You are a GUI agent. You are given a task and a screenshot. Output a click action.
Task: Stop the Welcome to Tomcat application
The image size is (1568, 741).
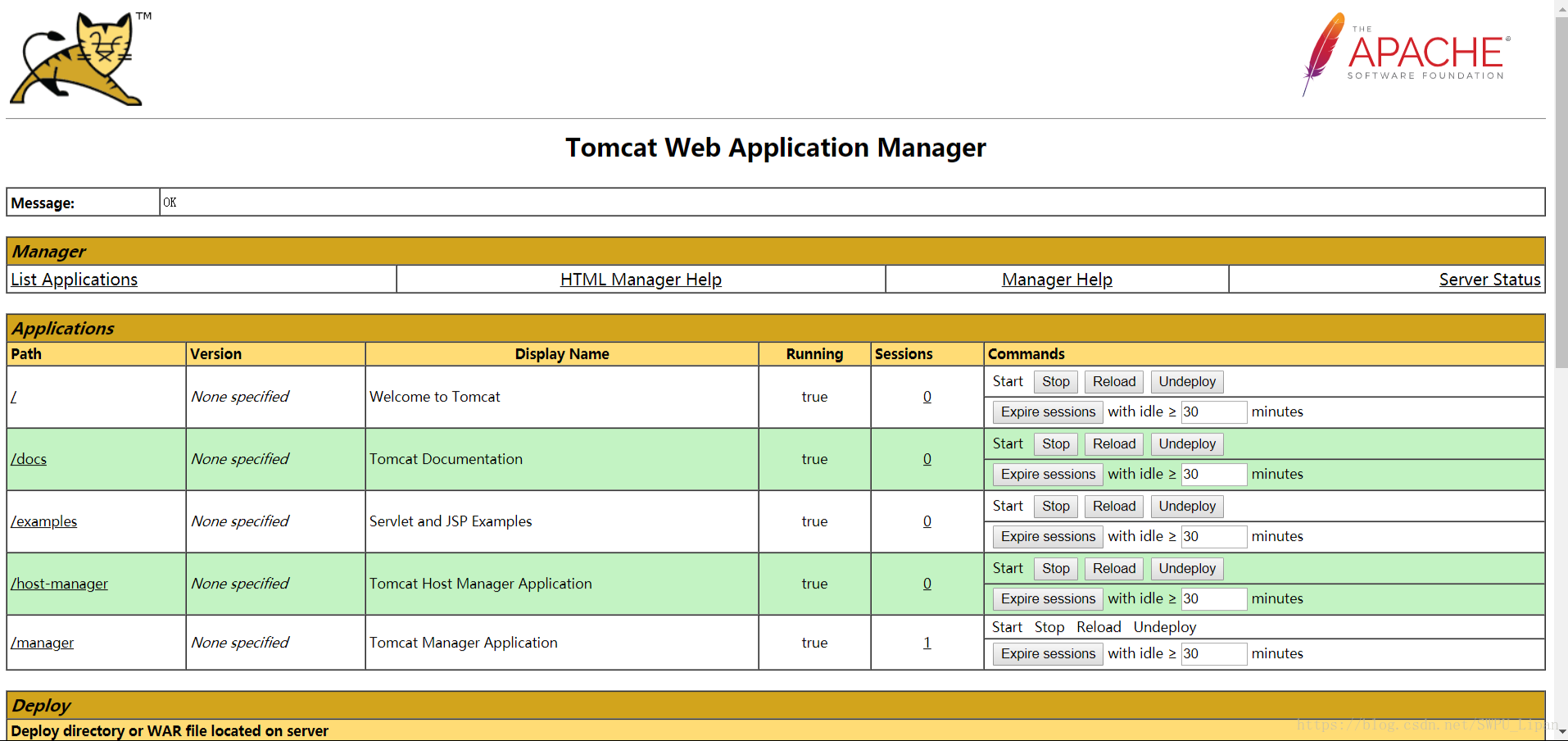tap(1056, 382)
